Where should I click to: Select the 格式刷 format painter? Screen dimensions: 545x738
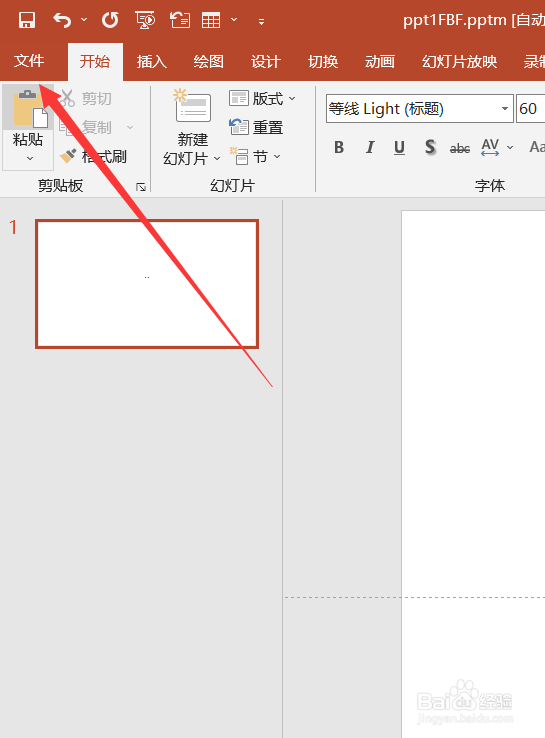(93, 156)
